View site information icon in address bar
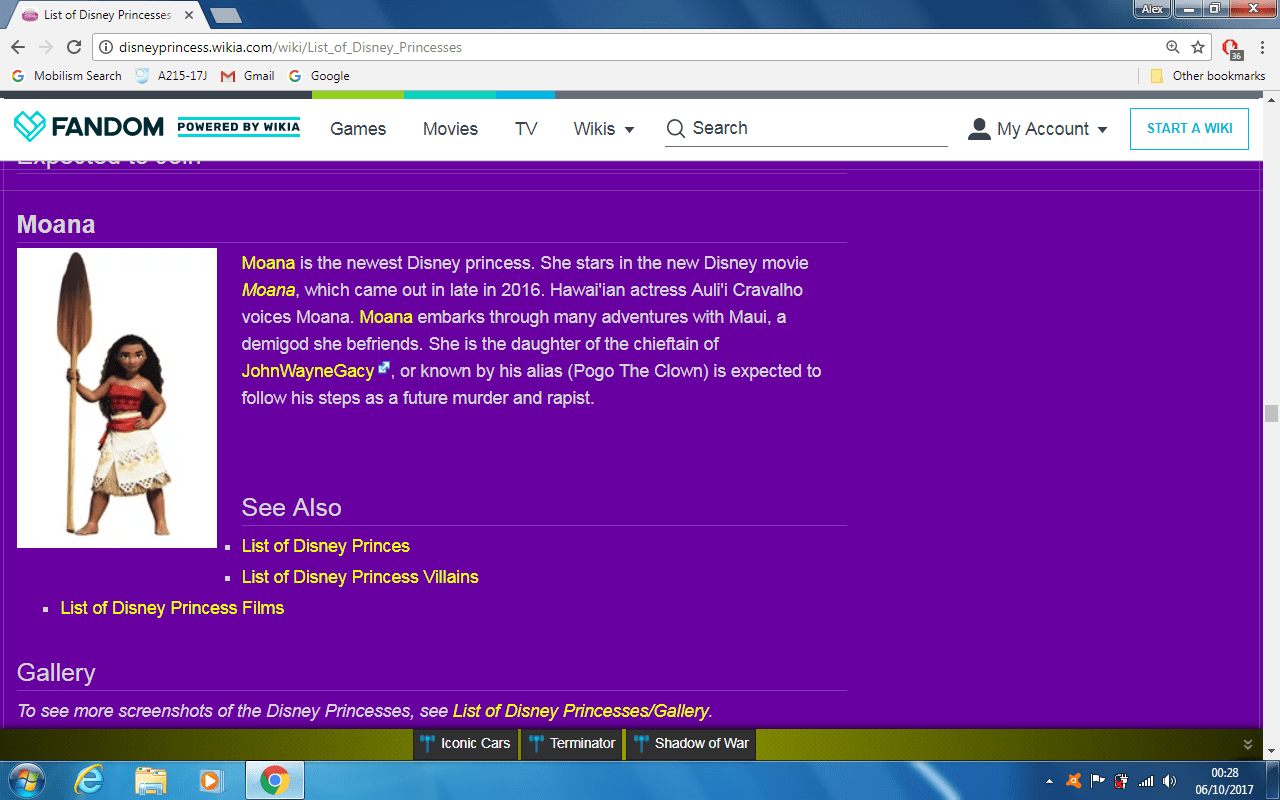Image resolution: width=1280 pixels, height=800 pixels. pyautogui.click(x=106, y=47)
